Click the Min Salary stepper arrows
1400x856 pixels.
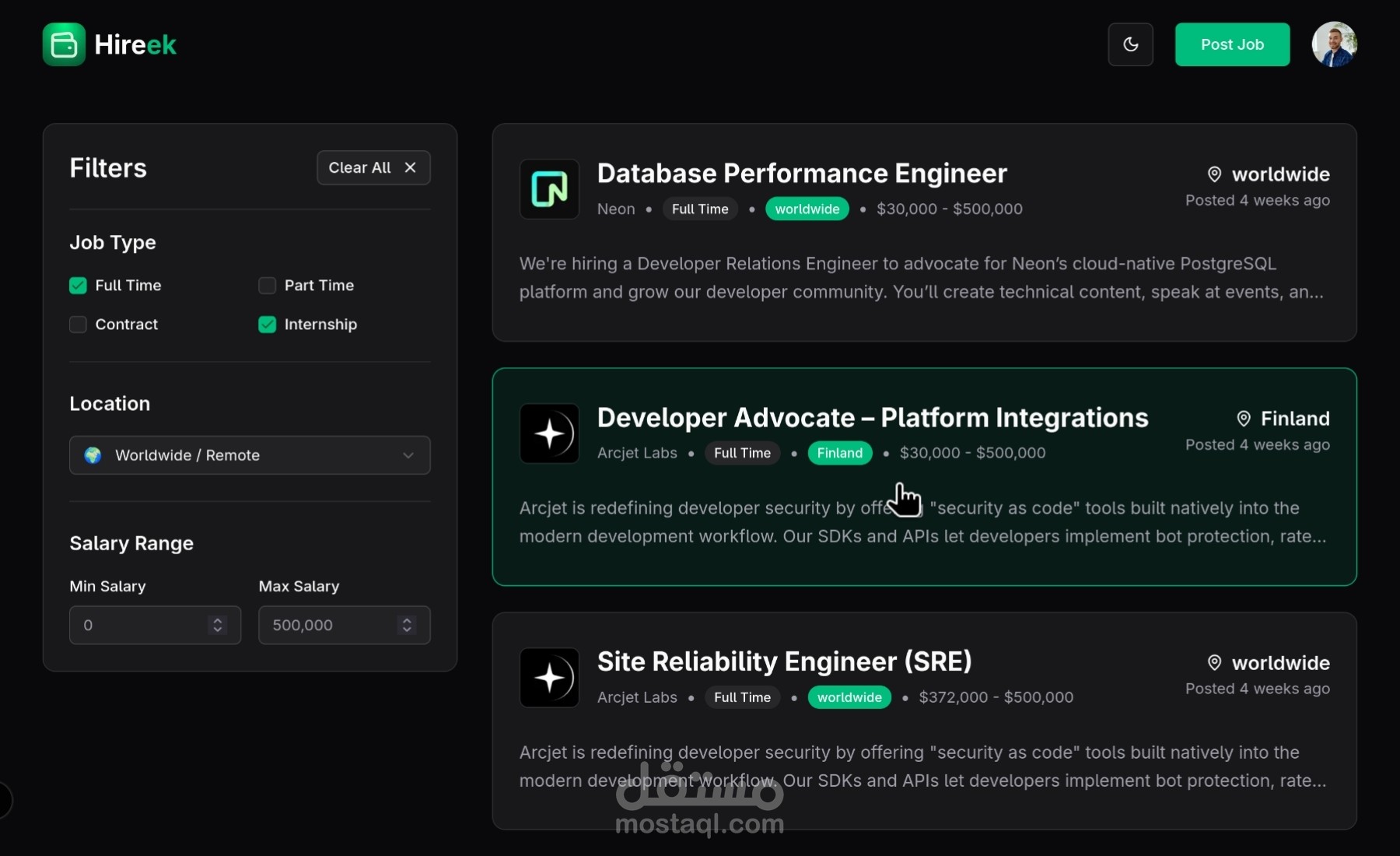218,625
